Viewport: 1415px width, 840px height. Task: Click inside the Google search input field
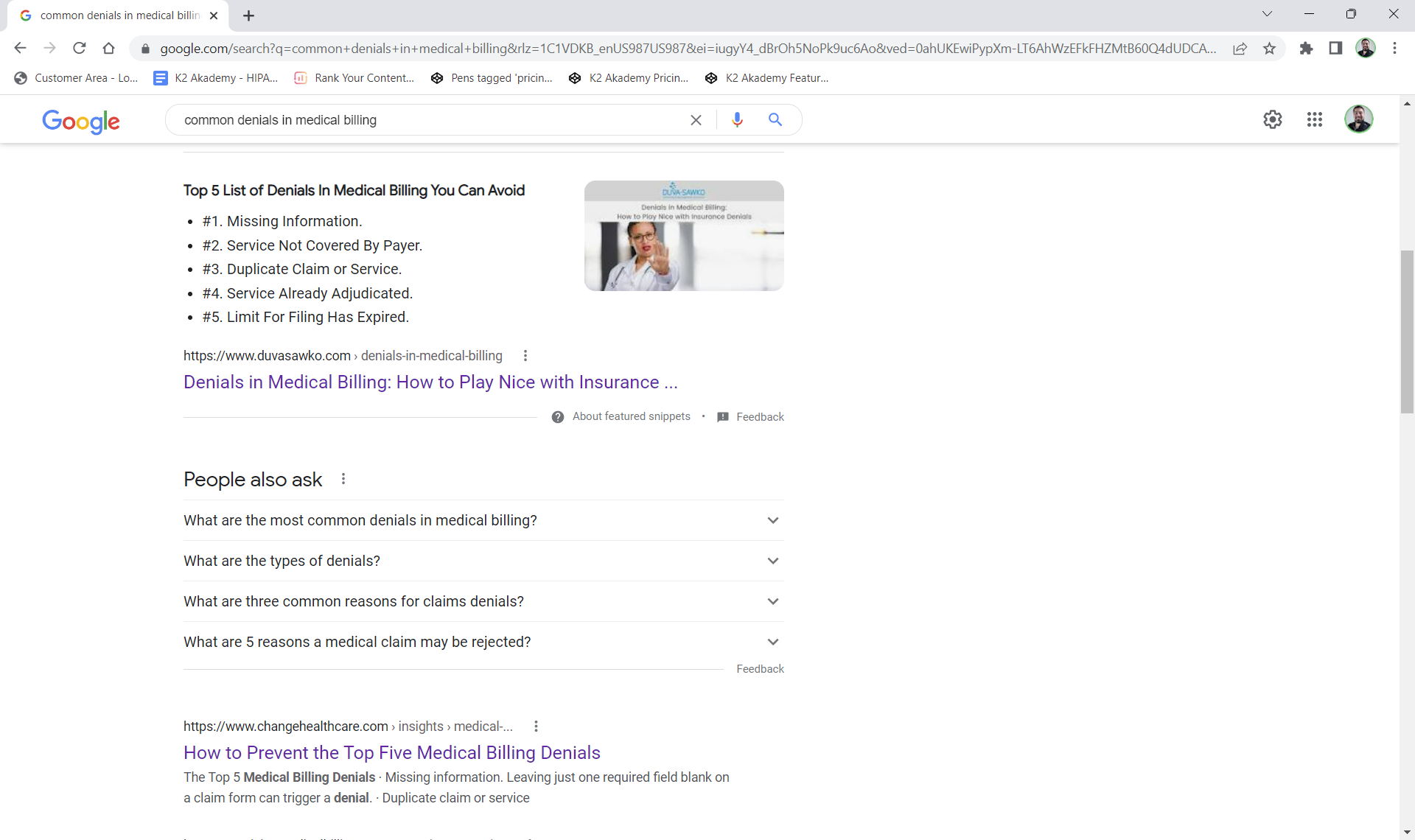coord(427,120)
